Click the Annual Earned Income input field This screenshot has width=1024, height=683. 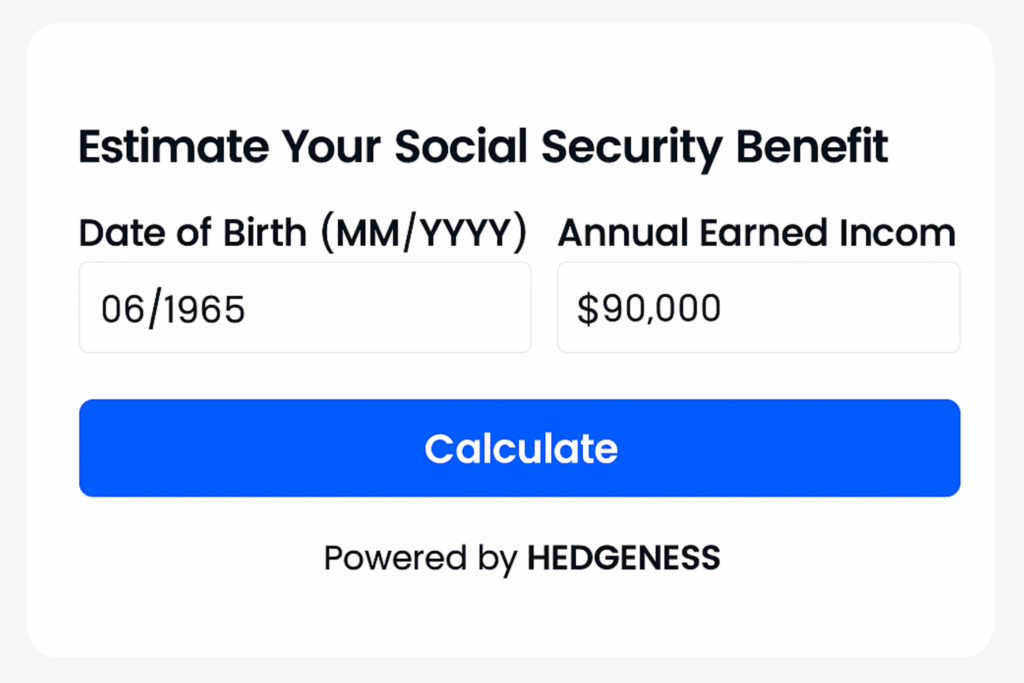(x=758, y=308)
